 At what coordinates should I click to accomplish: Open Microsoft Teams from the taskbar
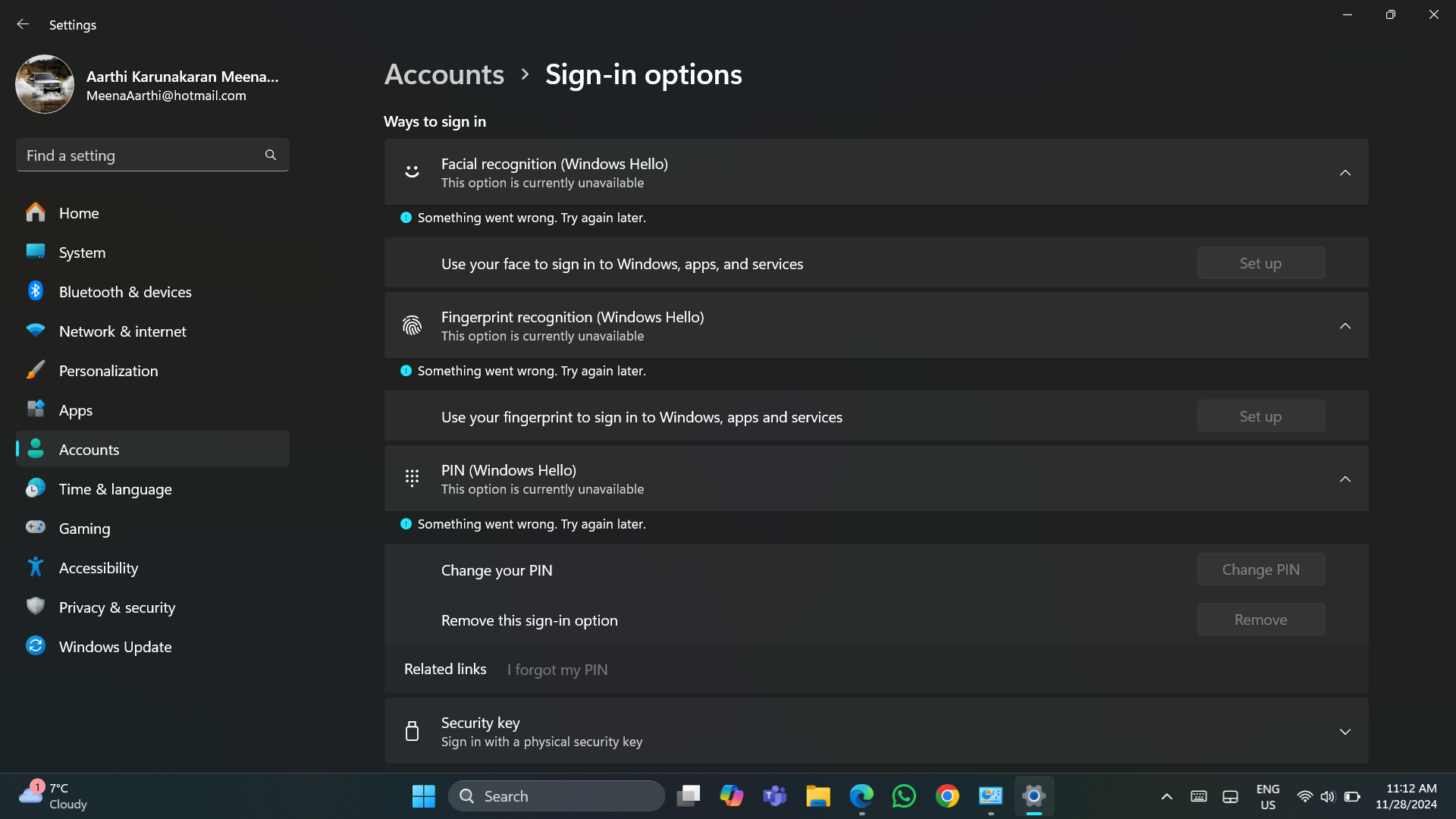(775, 796)
